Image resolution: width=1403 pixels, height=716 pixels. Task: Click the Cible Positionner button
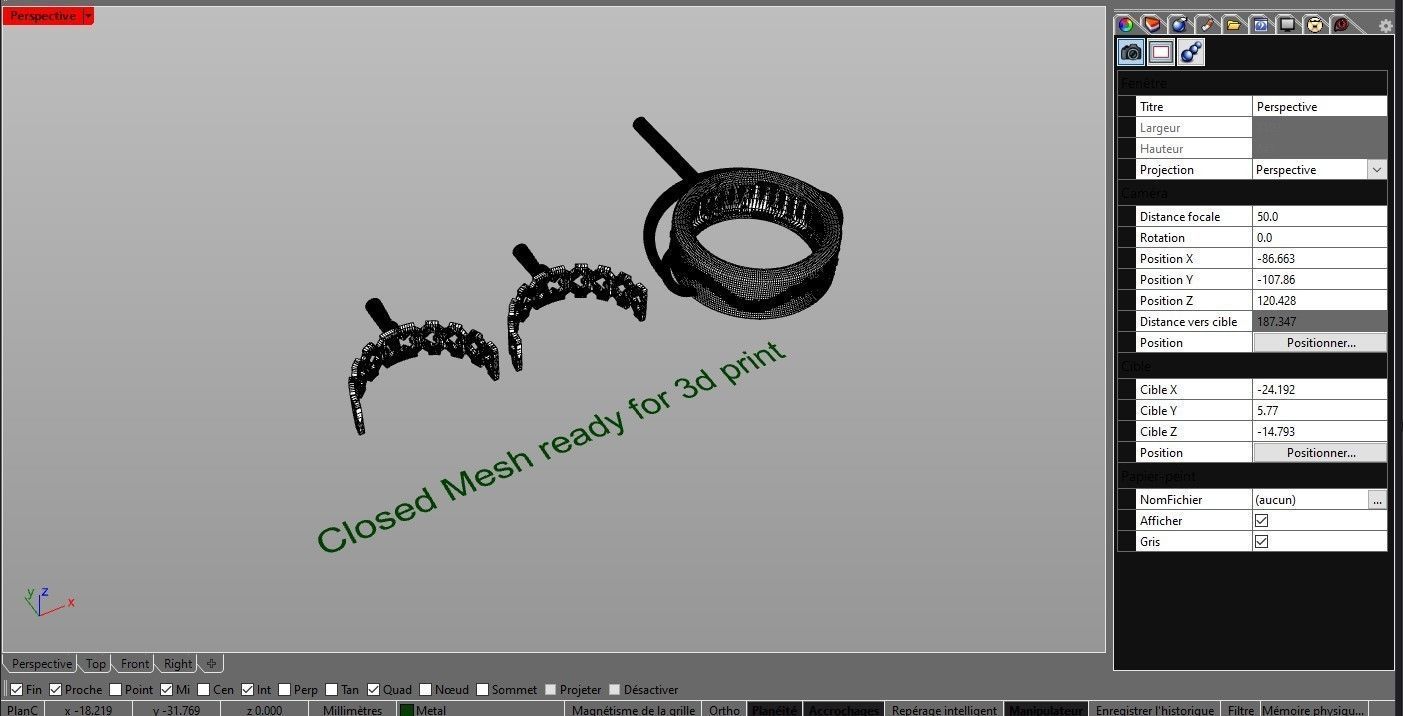[x=1320, y=453]
